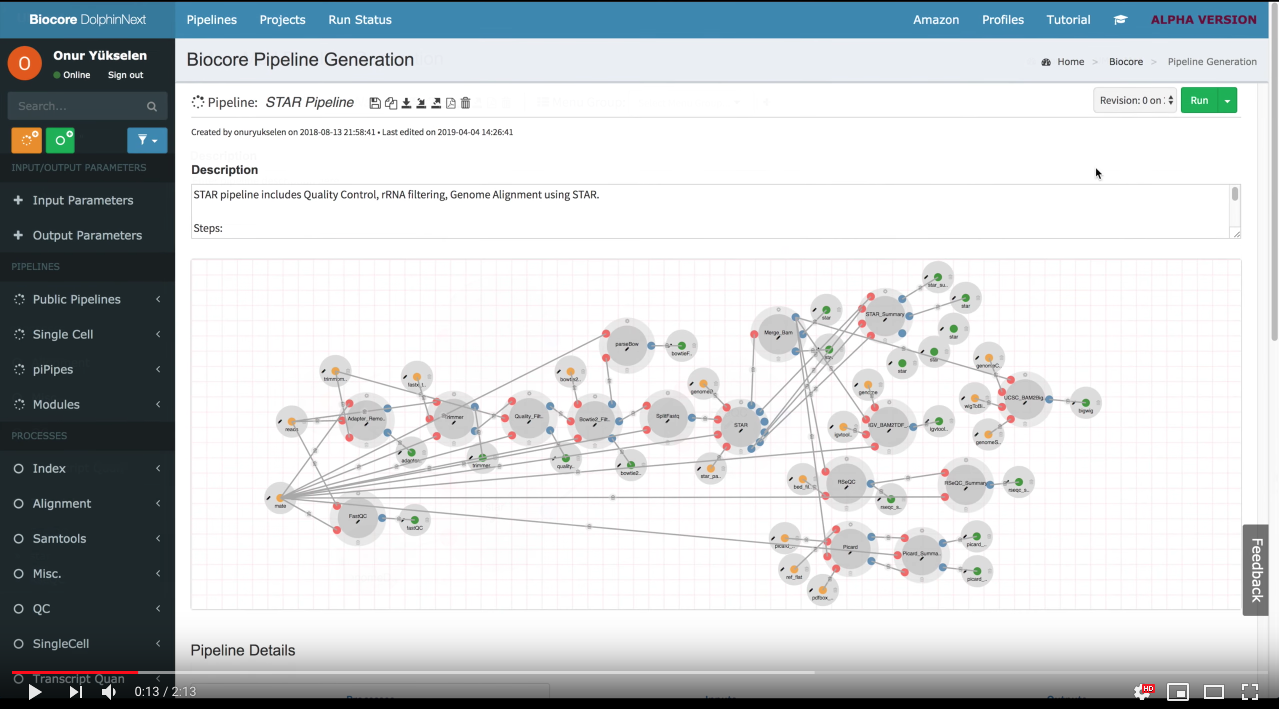Open the Revision dropdown
The width and height of the screenshot is (1279, 709).
1135,100
